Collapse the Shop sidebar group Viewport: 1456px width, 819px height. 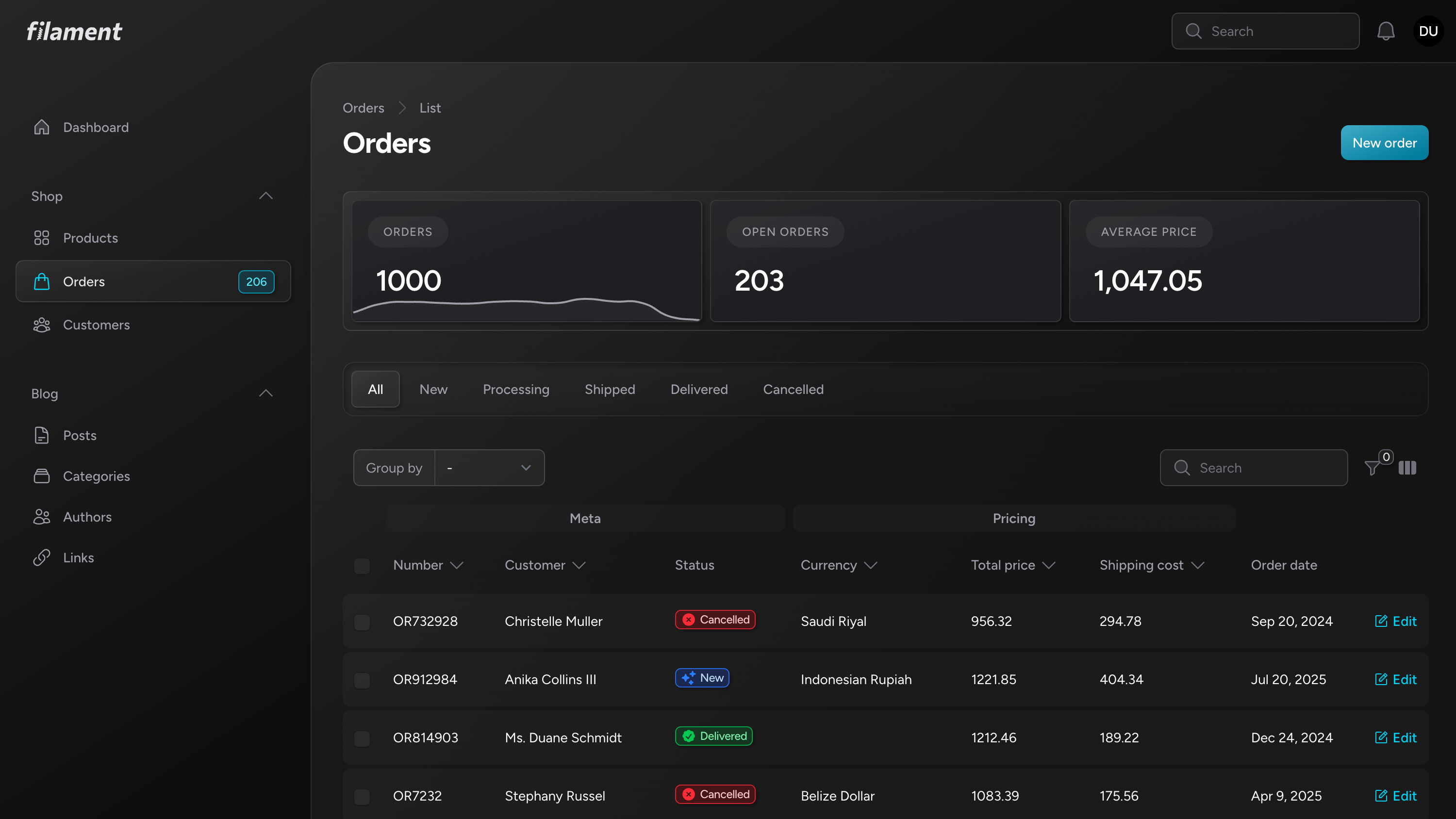(x=265, y=196)
